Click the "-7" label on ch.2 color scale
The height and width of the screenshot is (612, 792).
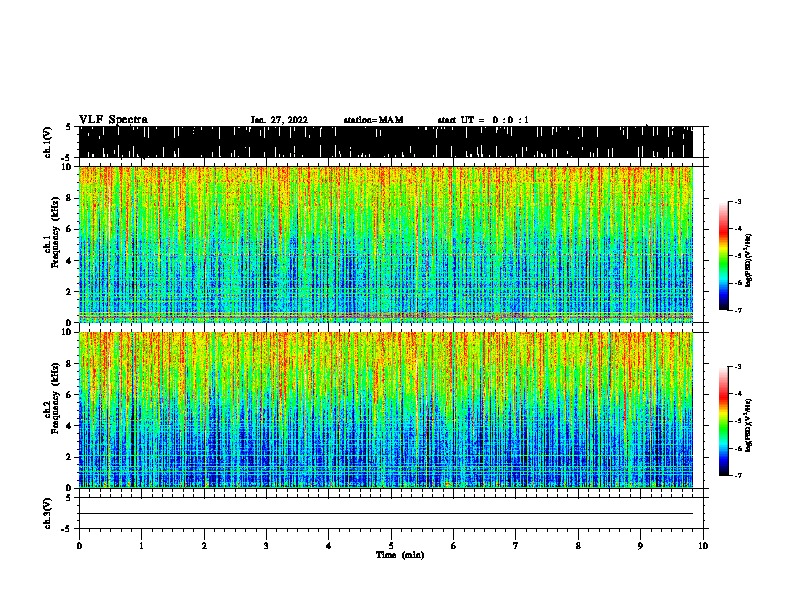(738, 476)
